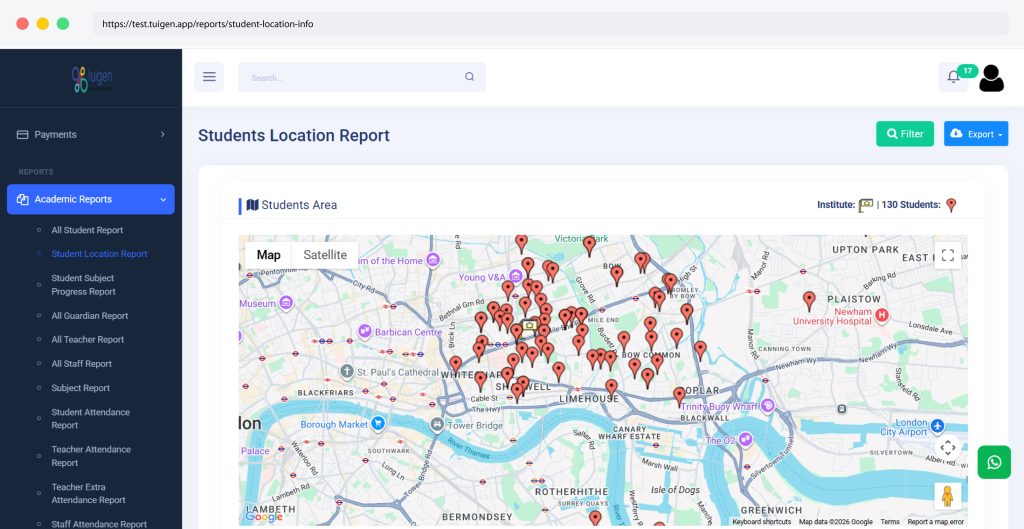Expand the Payments sidebar menu
This screenshot has height=529, width=1024.
pyautogui.click(x=91, y=134)
